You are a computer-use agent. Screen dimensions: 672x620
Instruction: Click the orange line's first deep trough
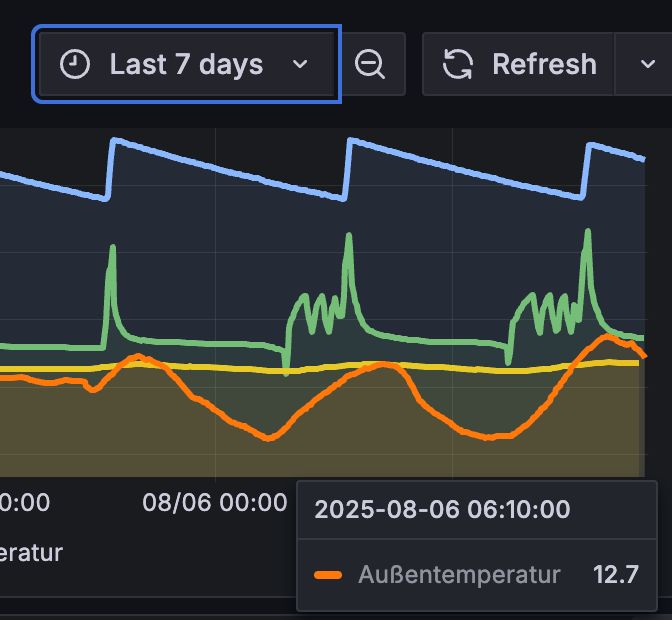pos(268,437)
